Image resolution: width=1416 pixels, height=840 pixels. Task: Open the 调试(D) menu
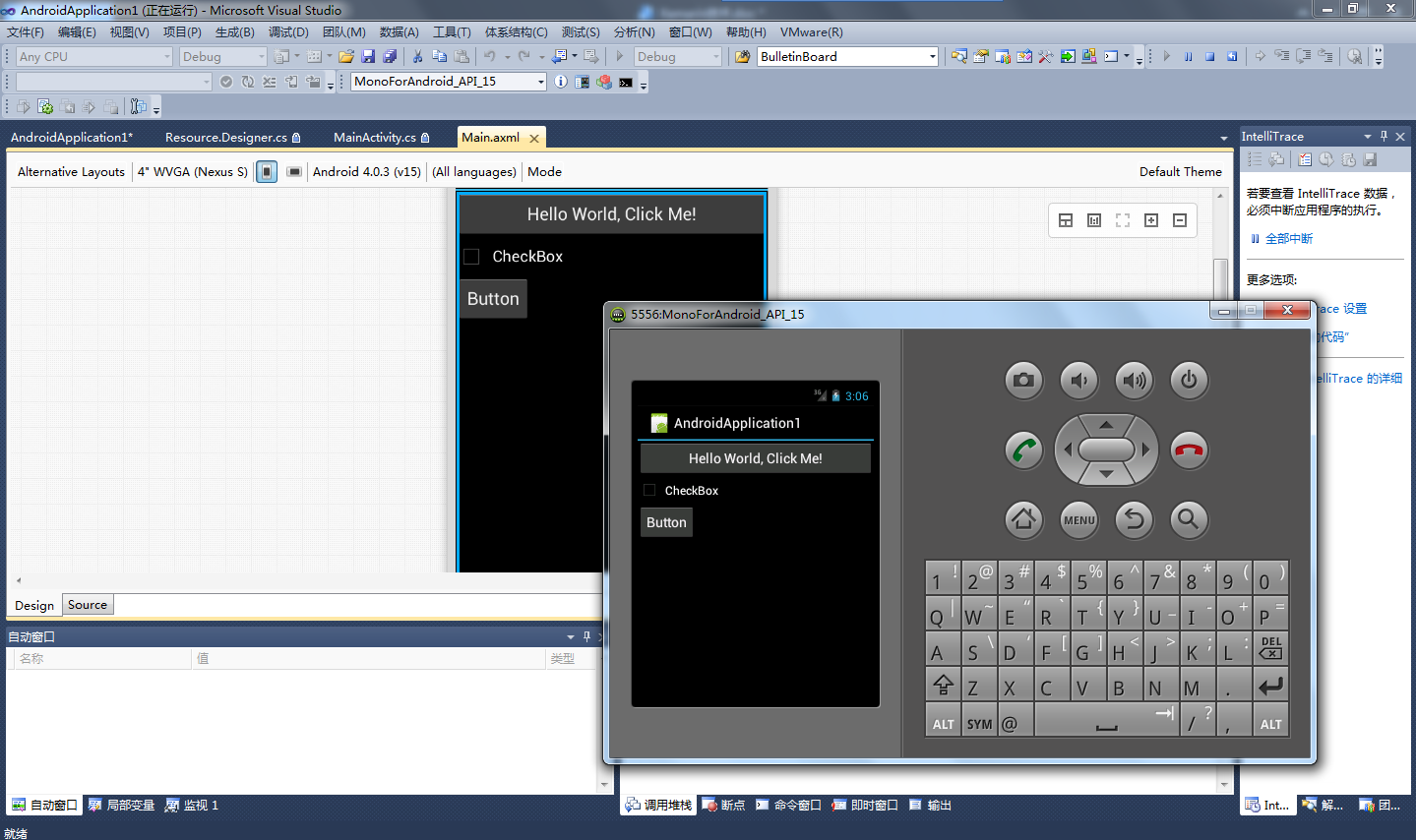(x=288, y=32)
